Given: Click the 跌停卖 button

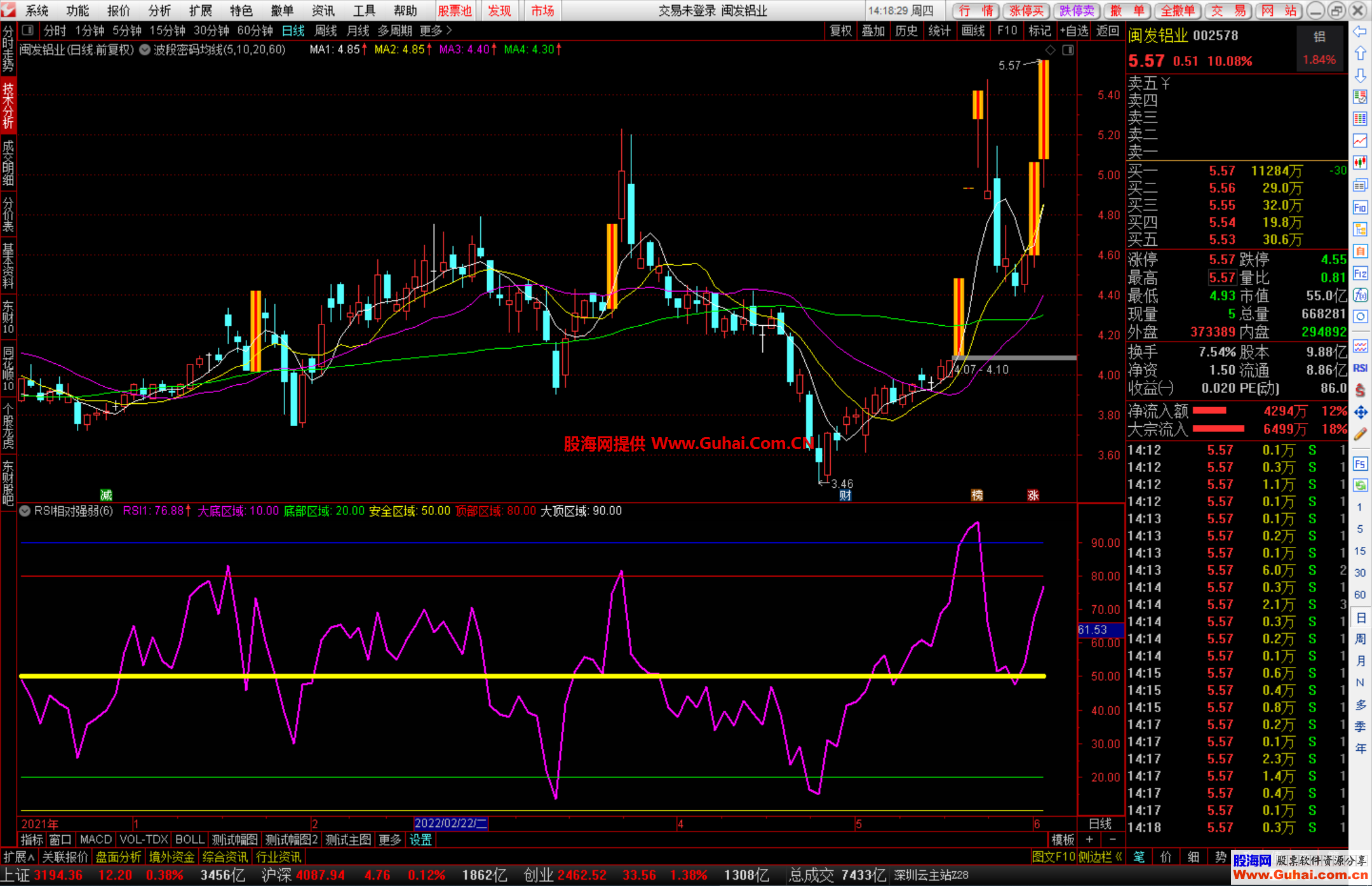Looking at the screenshot, I should click(1077, 11).
